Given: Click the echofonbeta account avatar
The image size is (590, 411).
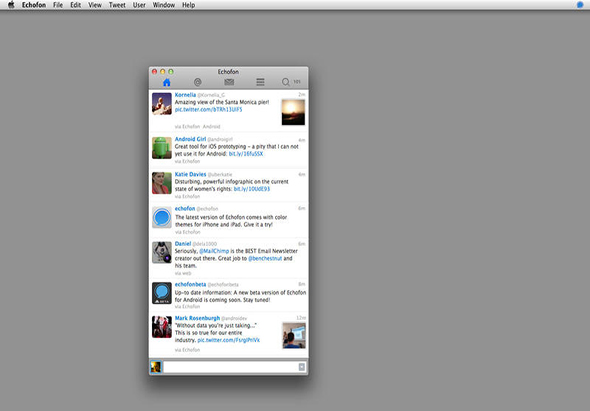Looking at the screenshot, I should [162, 293].
